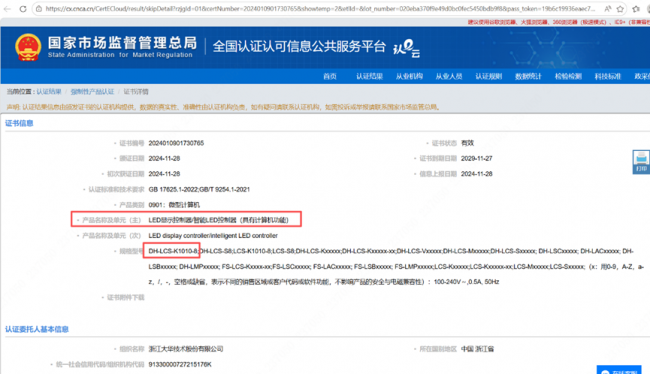Screen dimensions: 650x374
Task: Click the expiry date 2029-11-27
Action: click(477, 158)
